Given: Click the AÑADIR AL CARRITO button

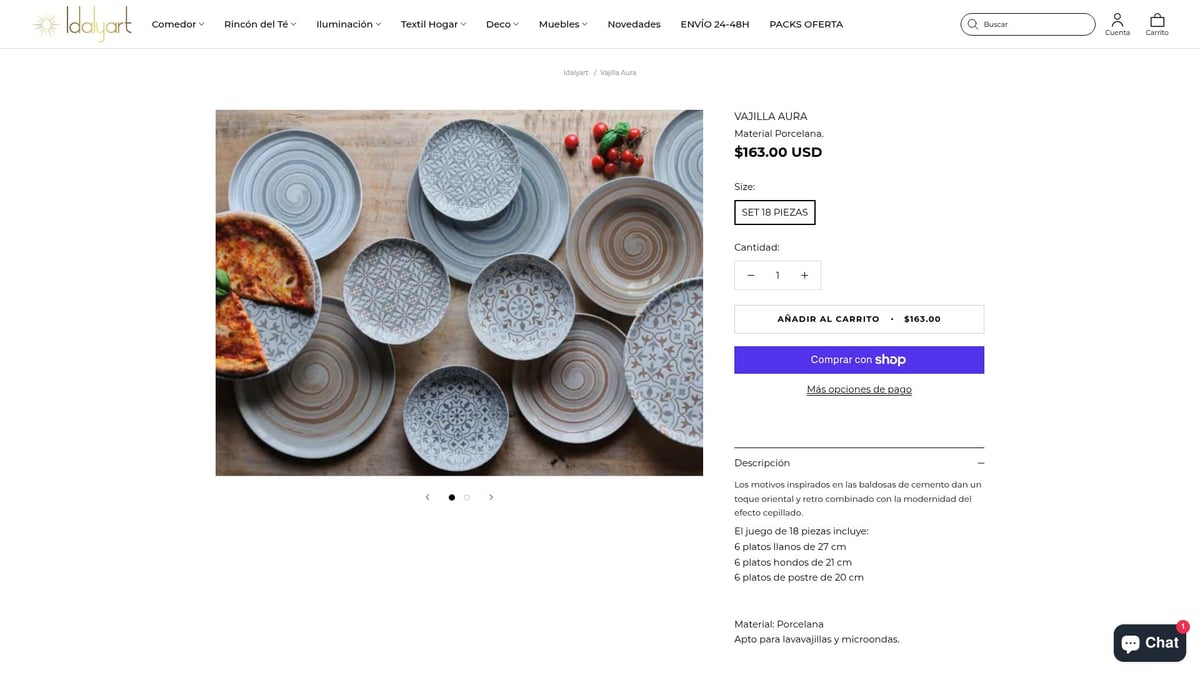Looking at the screenshot, I should tap(859, 318).
